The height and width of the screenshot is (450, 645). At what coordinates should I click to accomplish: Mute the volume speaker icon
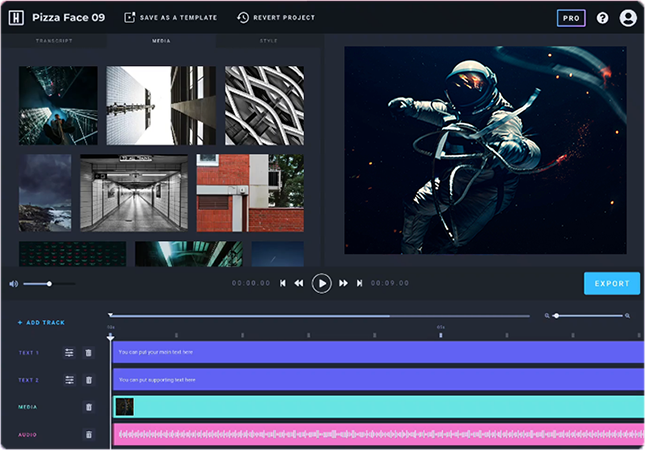14,284
